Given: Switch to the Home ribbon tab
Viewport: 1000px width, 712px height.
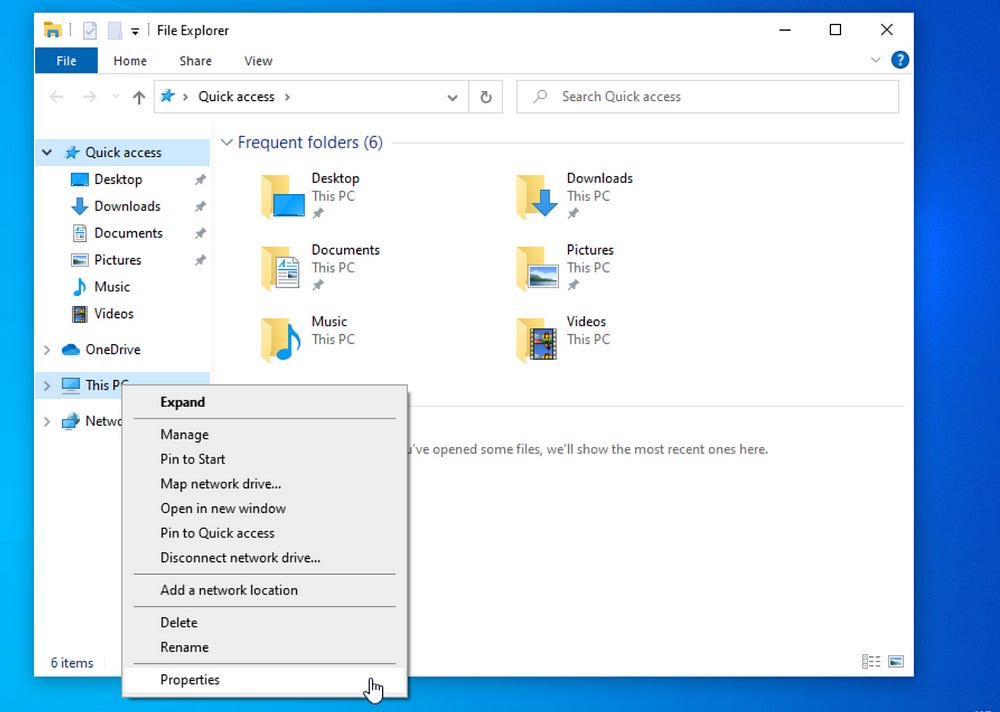Looking at the screenshot, I should point(130,61).
